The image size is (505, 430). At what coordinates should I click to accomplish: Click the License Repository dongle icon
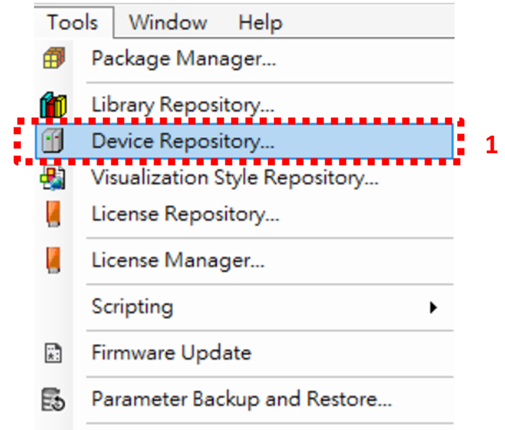point(53,214)
